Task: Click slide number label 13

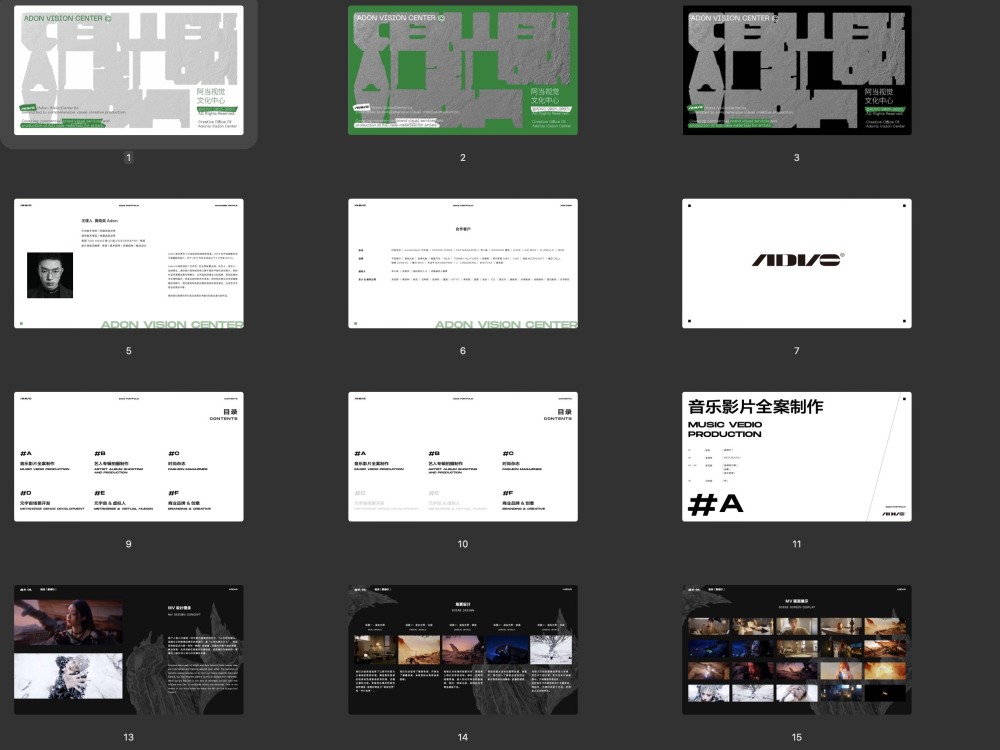Action: [x=129, y=737]
